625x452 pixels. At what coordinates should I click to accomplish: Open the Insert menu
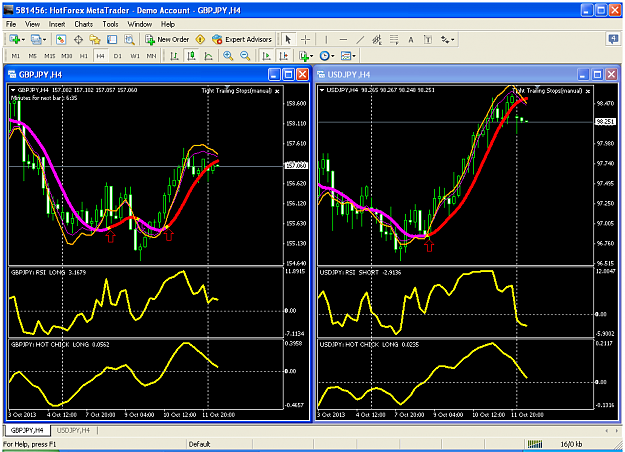[57, 24]
